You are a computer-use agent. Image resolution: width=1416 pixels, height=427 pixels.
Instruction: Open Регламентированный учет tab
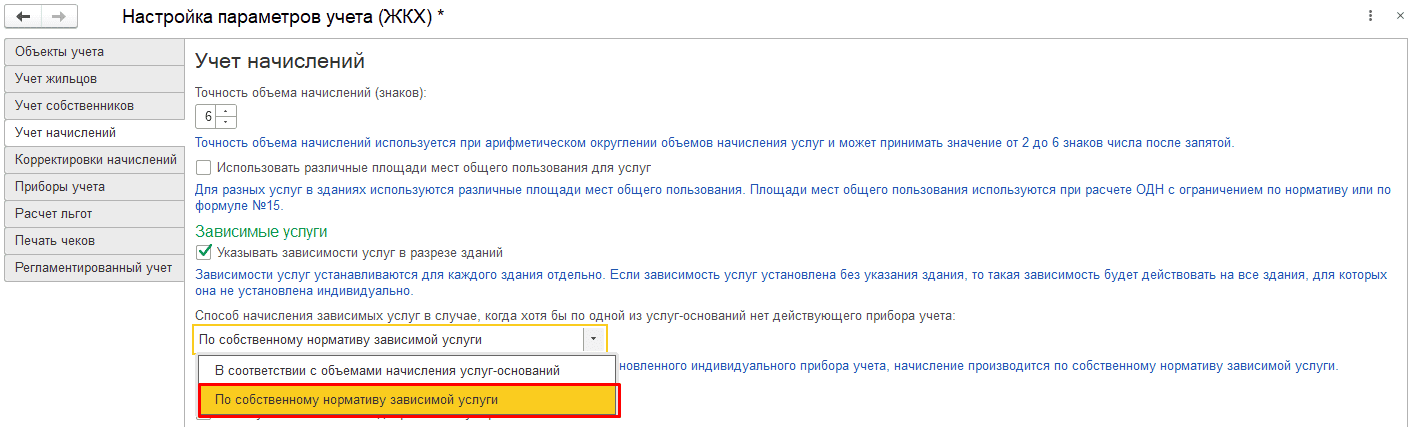click(x=94, y=268)
